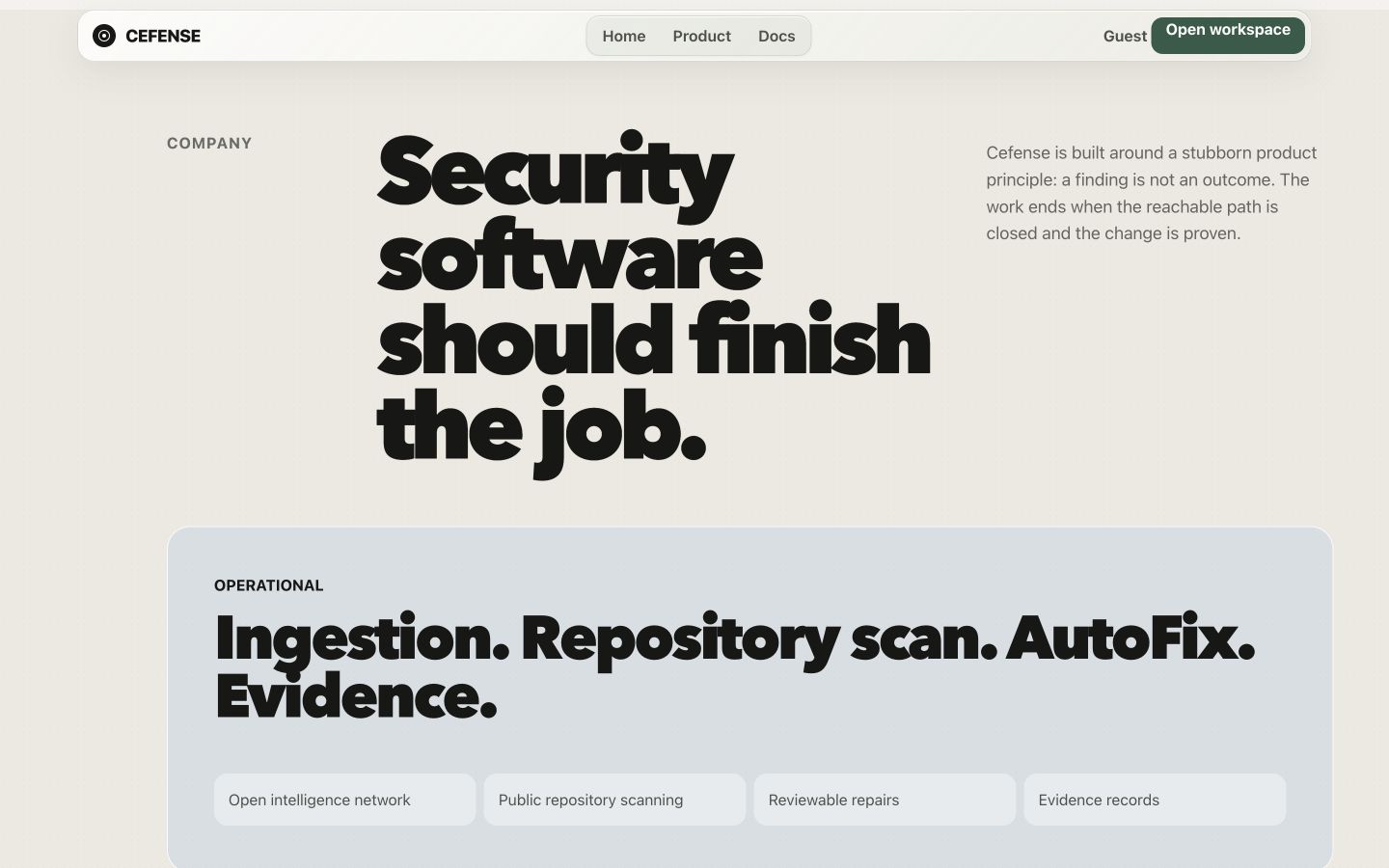1389x868 pixels.
Task: Select the Open intelligence network chip
Action: 344,800
